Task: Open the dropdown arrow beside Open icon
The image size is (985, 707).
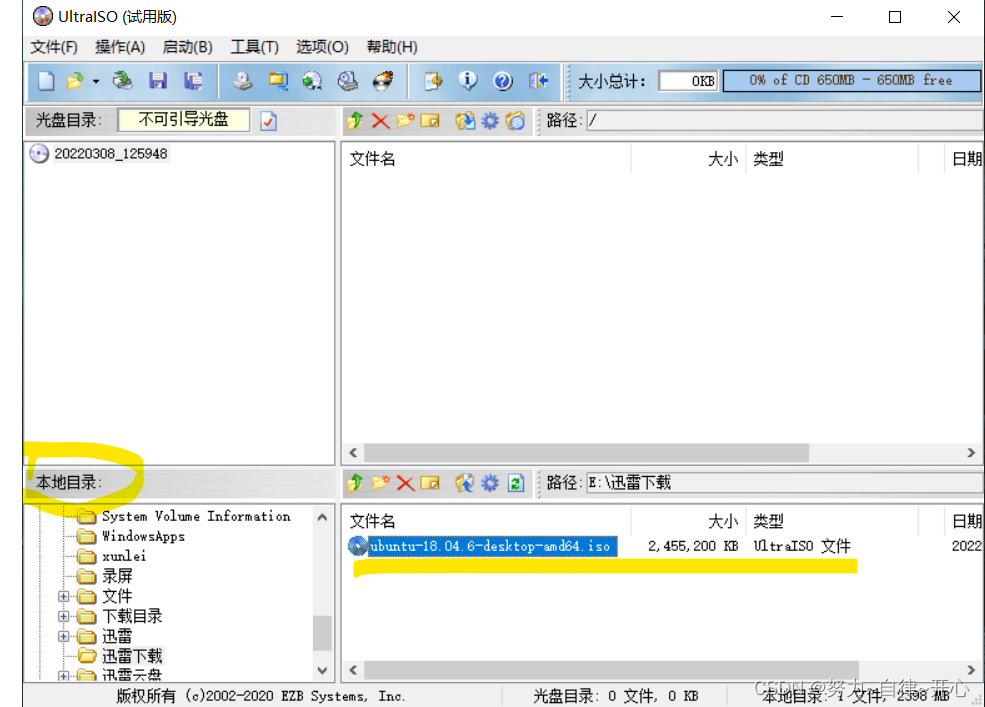Action: 95,82
